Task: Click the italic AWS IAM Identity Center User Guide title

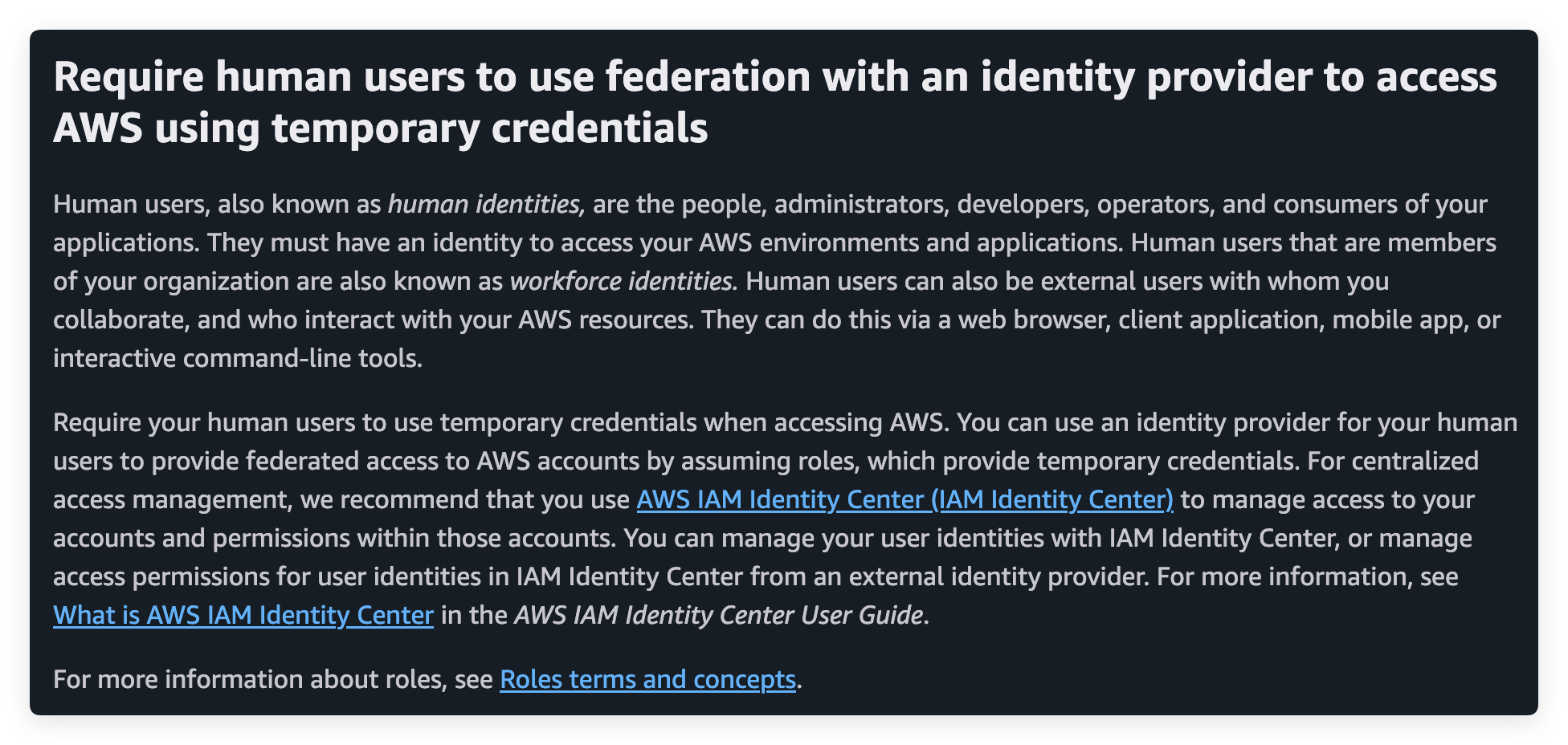Action: [718, 616]
